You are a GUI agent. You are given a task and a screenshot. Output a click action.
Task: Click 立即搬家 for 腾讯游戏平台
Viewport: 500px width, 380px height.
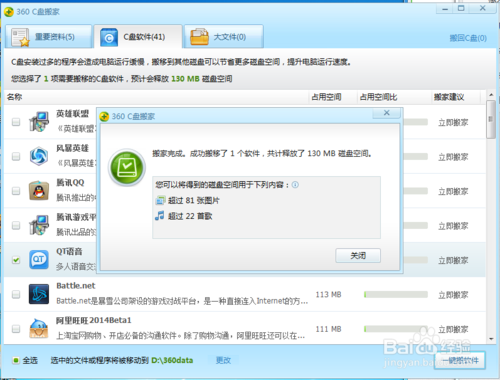coord(453,226)
